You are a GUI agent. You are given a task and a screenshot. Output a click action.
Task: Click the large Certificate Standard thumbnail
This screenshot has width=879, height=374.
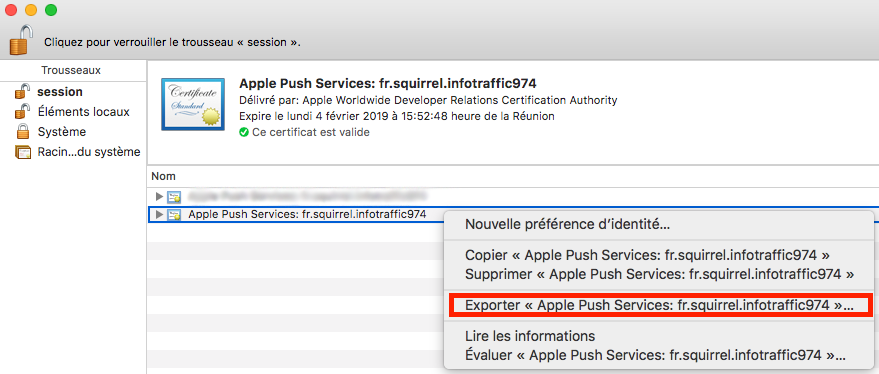click(x=193, y=104)
